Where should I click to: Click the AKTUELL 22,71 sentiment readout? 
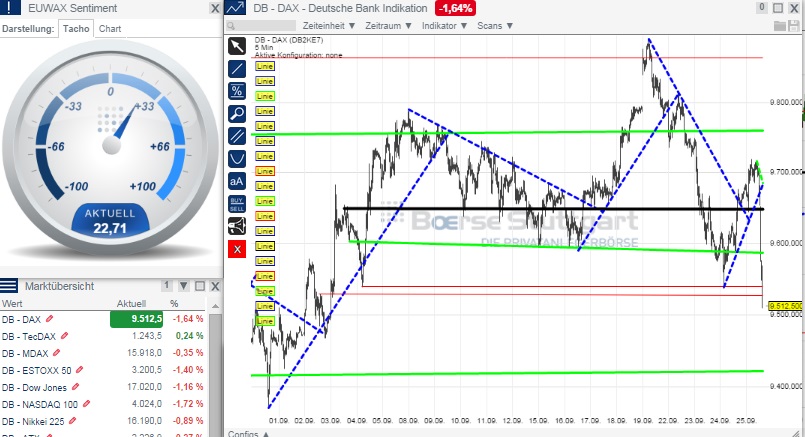pos(110,221)
